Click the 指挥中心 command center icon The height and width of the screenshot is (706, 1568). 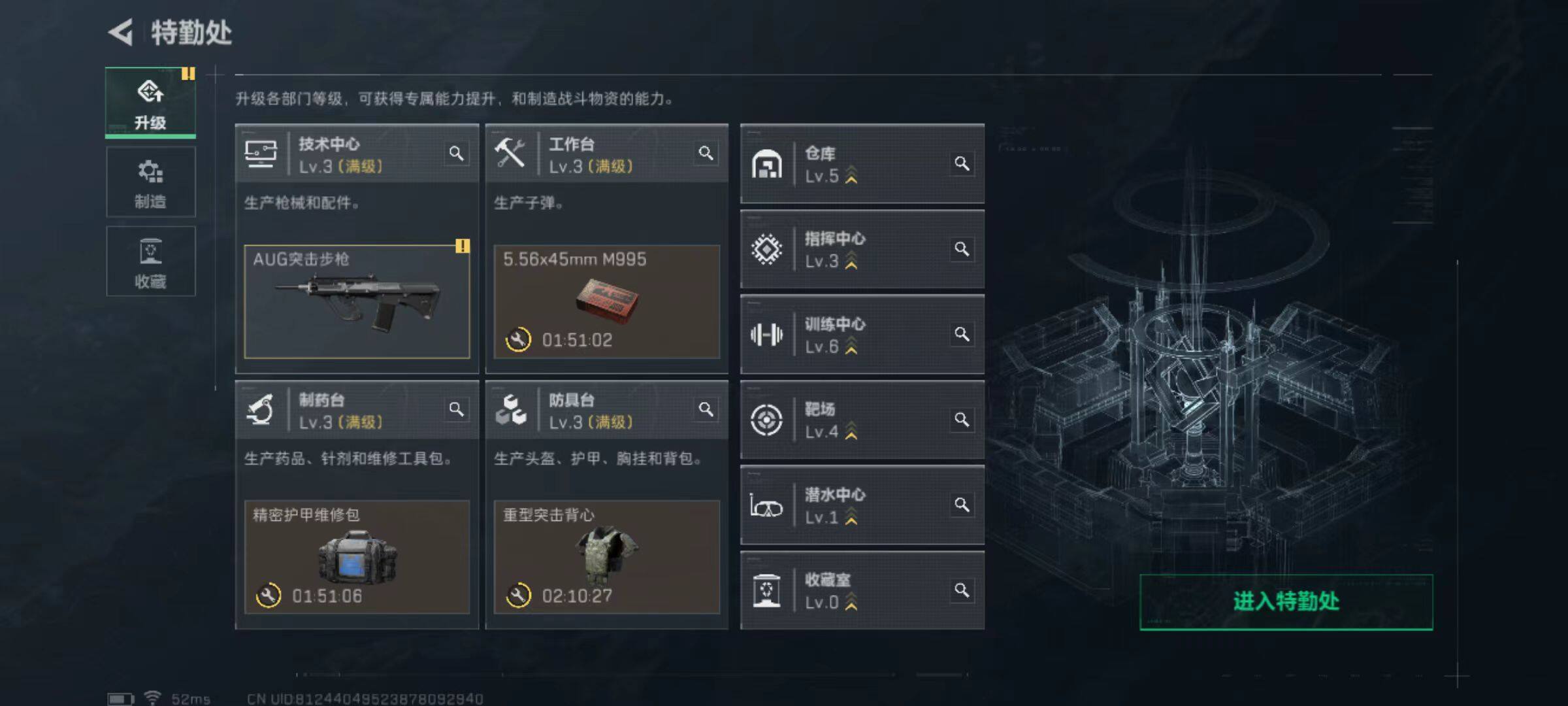pyautogui.click(x=766, y=249)
